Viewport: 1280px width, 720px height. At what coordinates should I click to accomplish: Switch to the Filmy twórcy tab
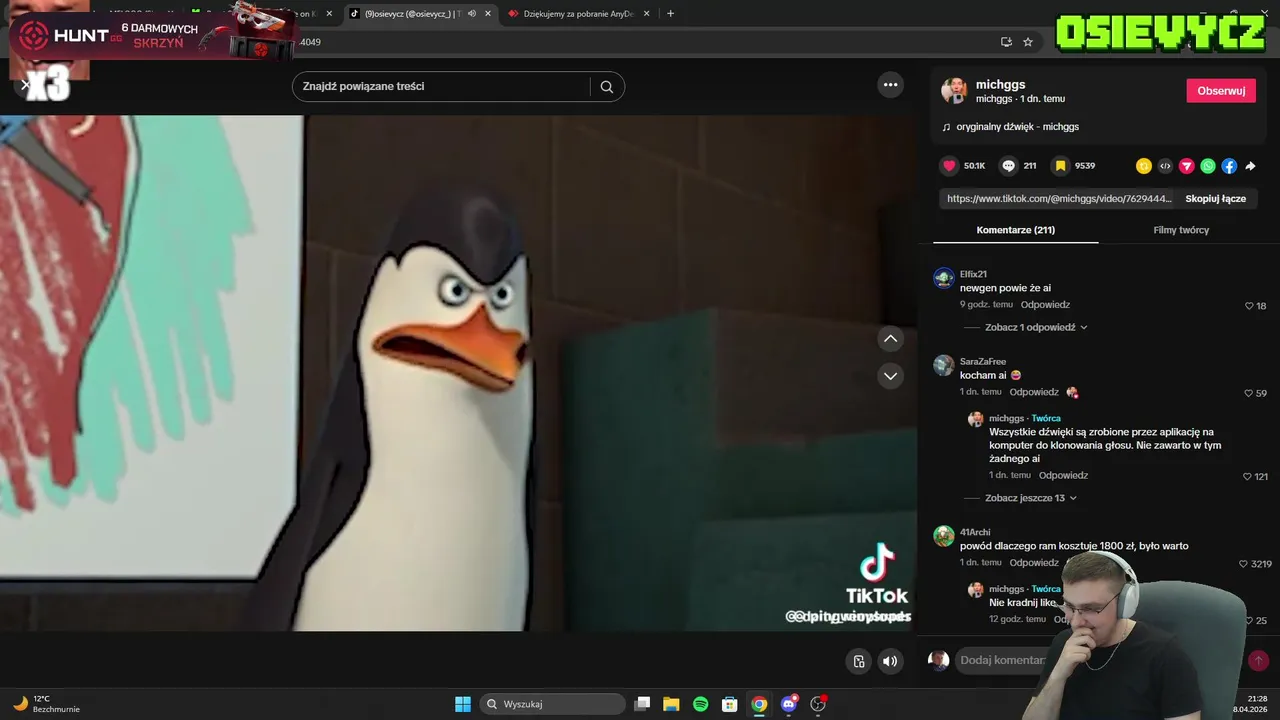pyautogui.click(x=1181, y=230)
